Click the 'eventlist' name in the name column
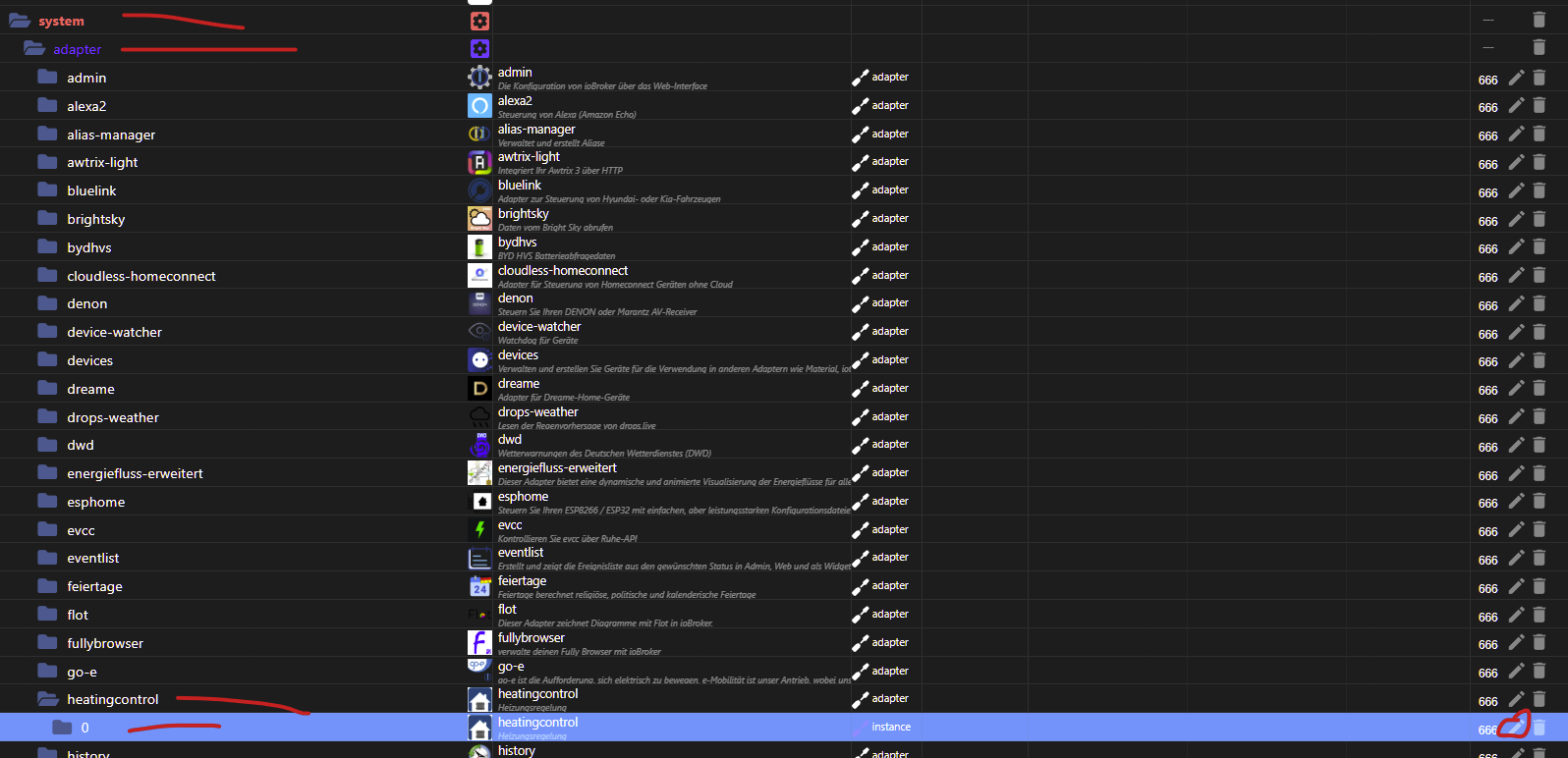This screenshot has width=1568, height=758. click(x=521, y=552)
